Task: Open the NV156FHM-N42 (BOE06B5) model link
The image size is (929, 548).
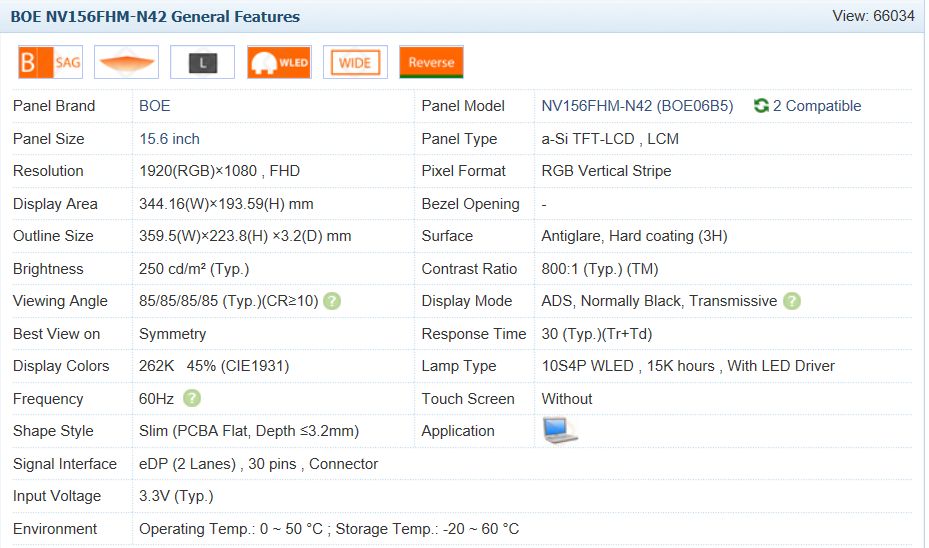Action: click(x=638, y=106)
